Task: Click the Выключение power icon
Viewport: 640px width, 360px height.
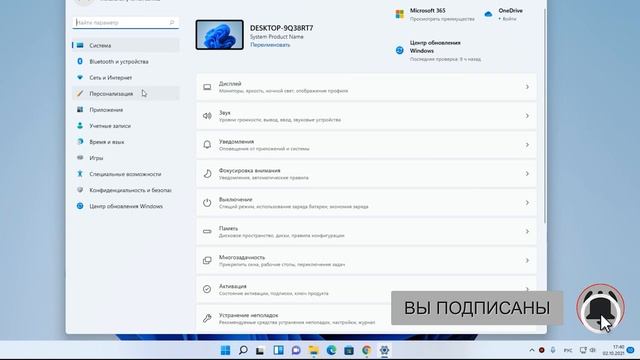Action: (x=207, y=203)
